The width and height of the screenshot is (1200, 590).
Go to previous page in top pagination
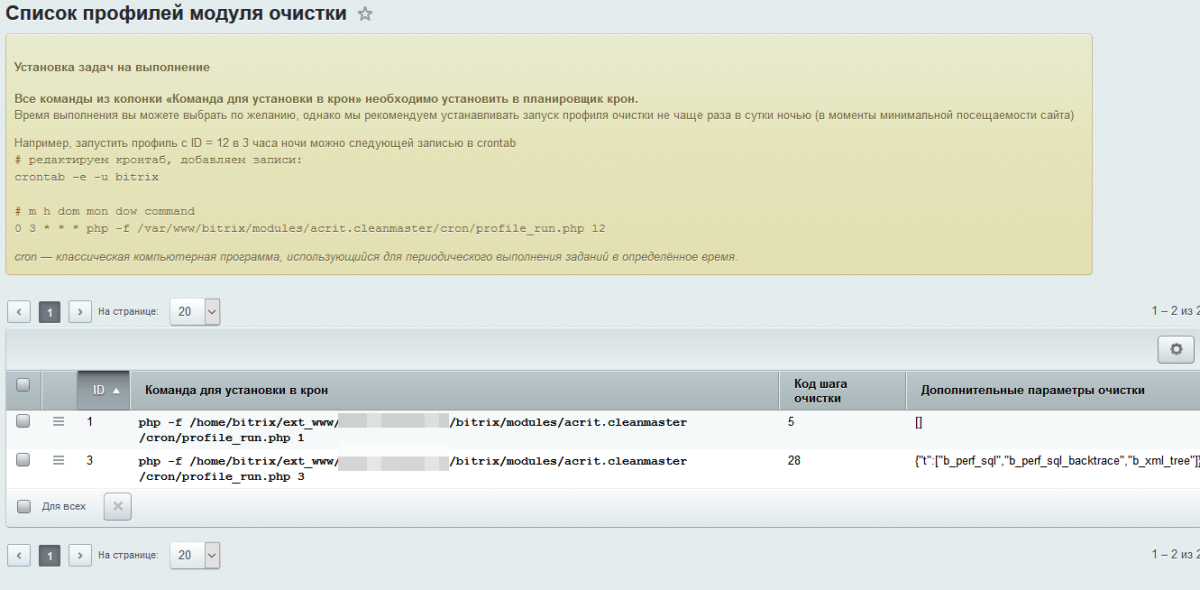(20, 312)
